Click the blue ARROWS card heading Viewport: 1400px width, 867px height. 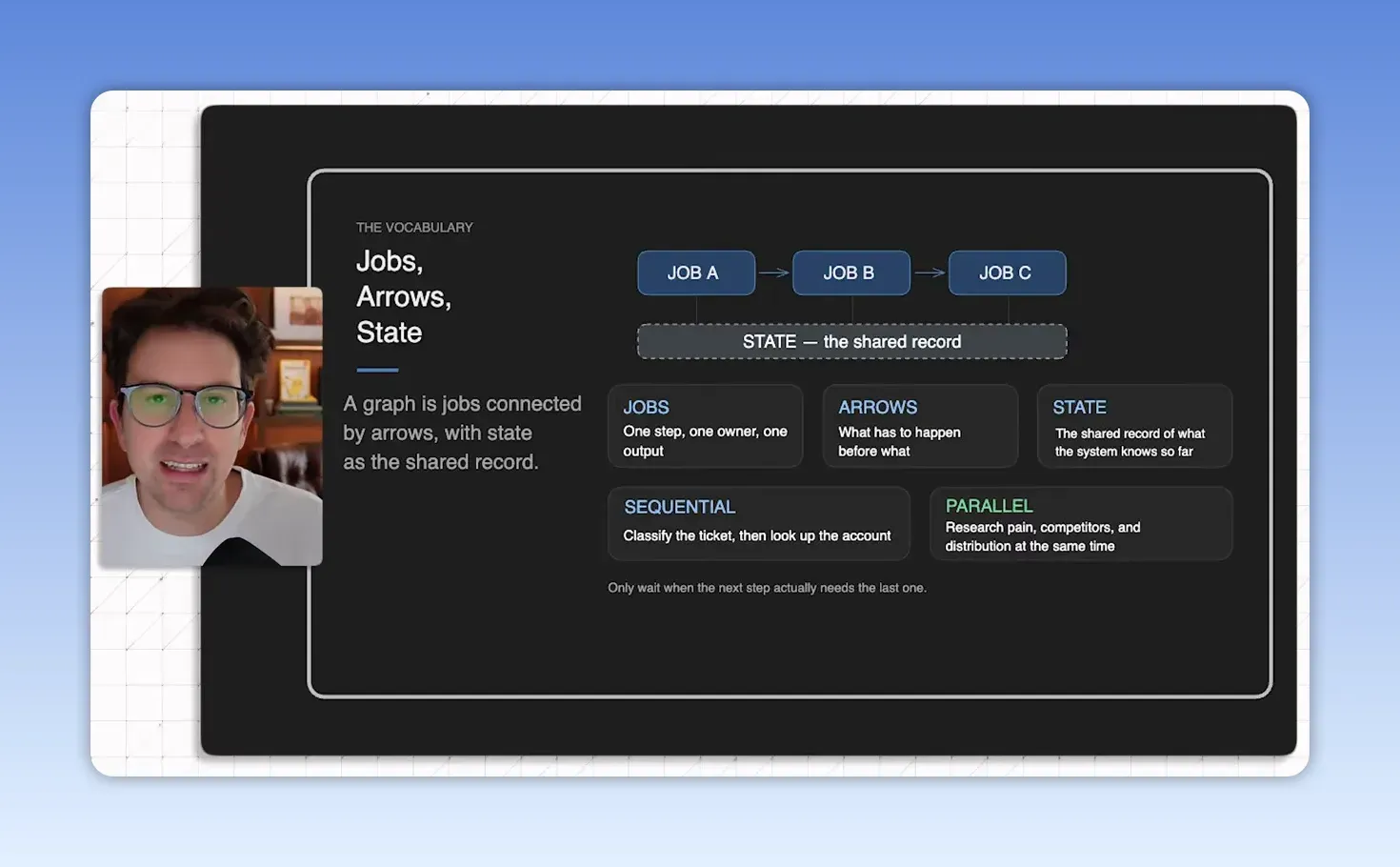878,407
